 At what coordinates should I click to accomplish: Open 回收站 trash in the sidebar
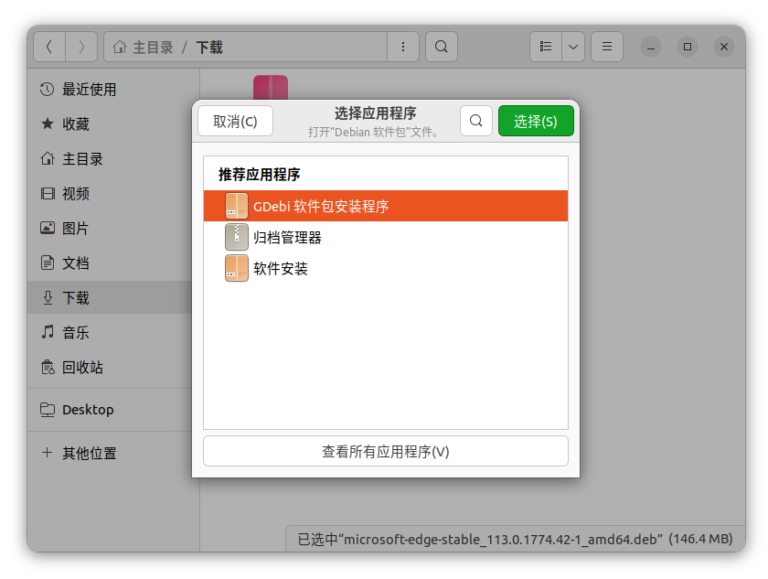(82, 367)
